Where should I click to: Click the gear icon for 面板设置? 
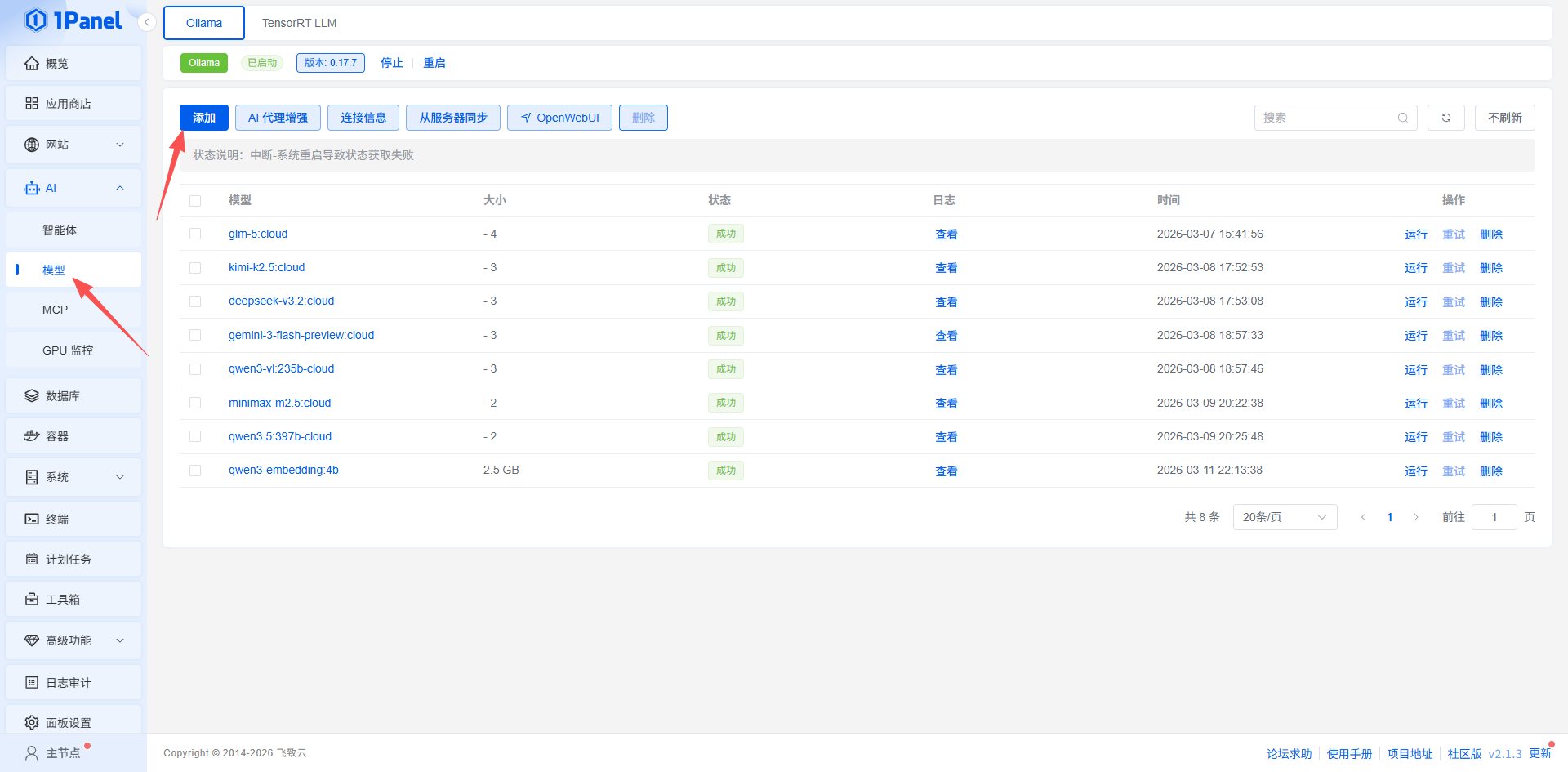tap(32, 723)
